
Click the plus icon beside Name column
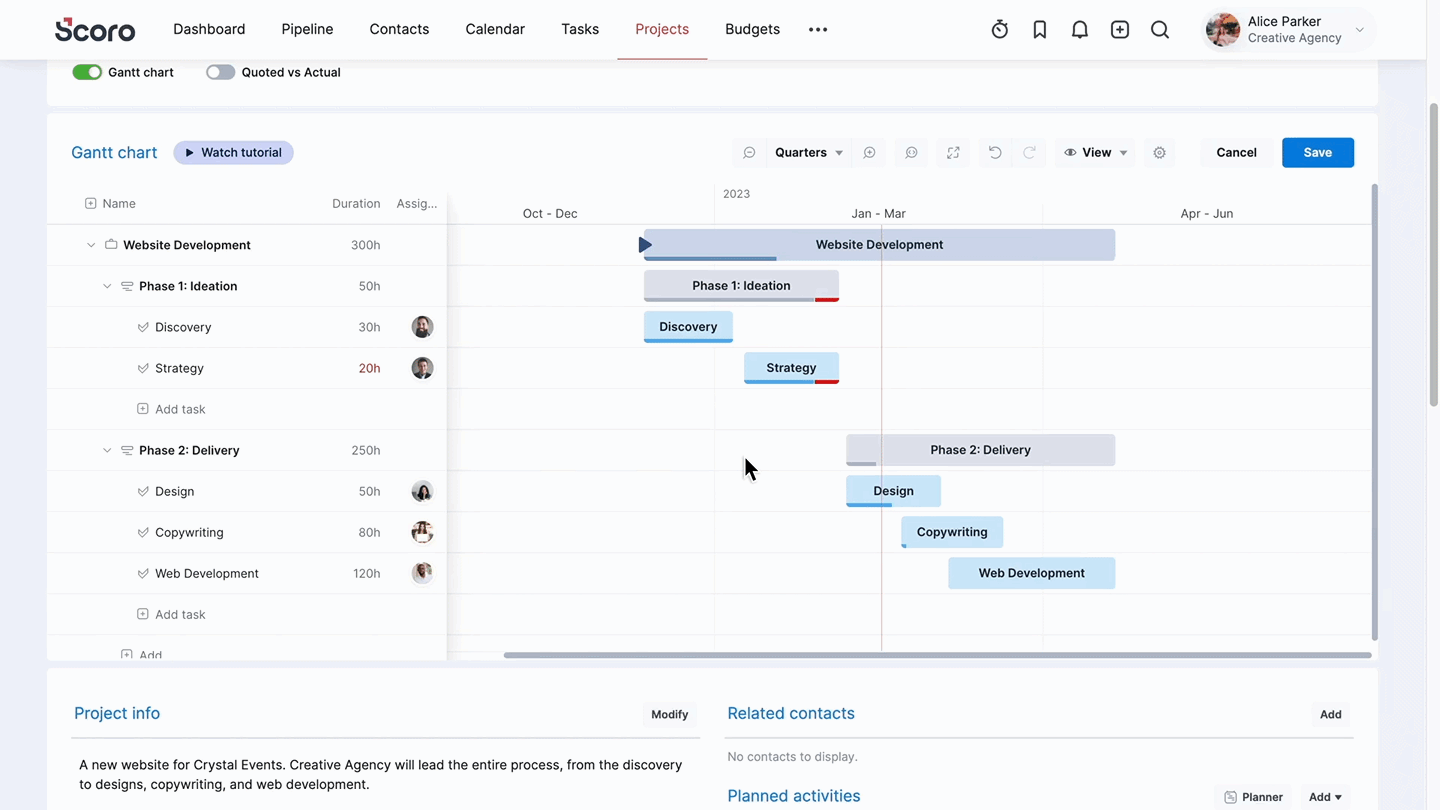pos(91,203)
